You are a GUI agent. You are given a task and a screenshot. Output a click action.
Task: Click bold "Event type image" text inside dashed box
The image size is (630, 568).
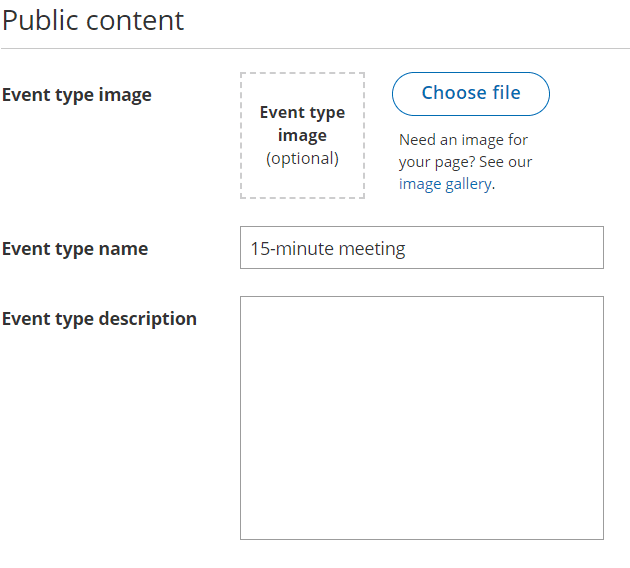pos(302,124)
